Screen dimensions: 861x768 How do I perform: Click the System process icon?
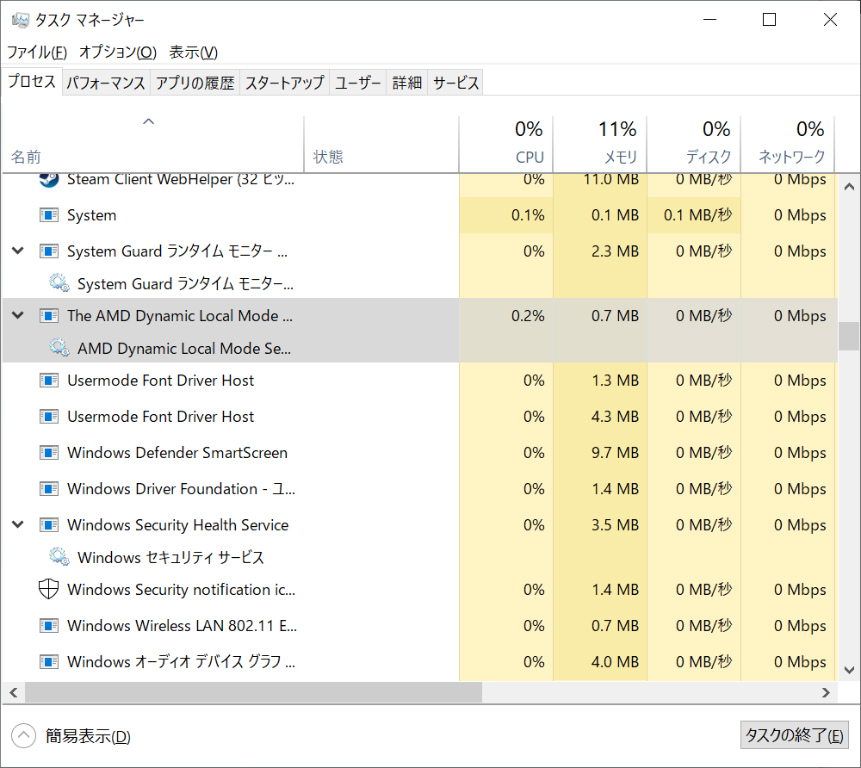49,215
